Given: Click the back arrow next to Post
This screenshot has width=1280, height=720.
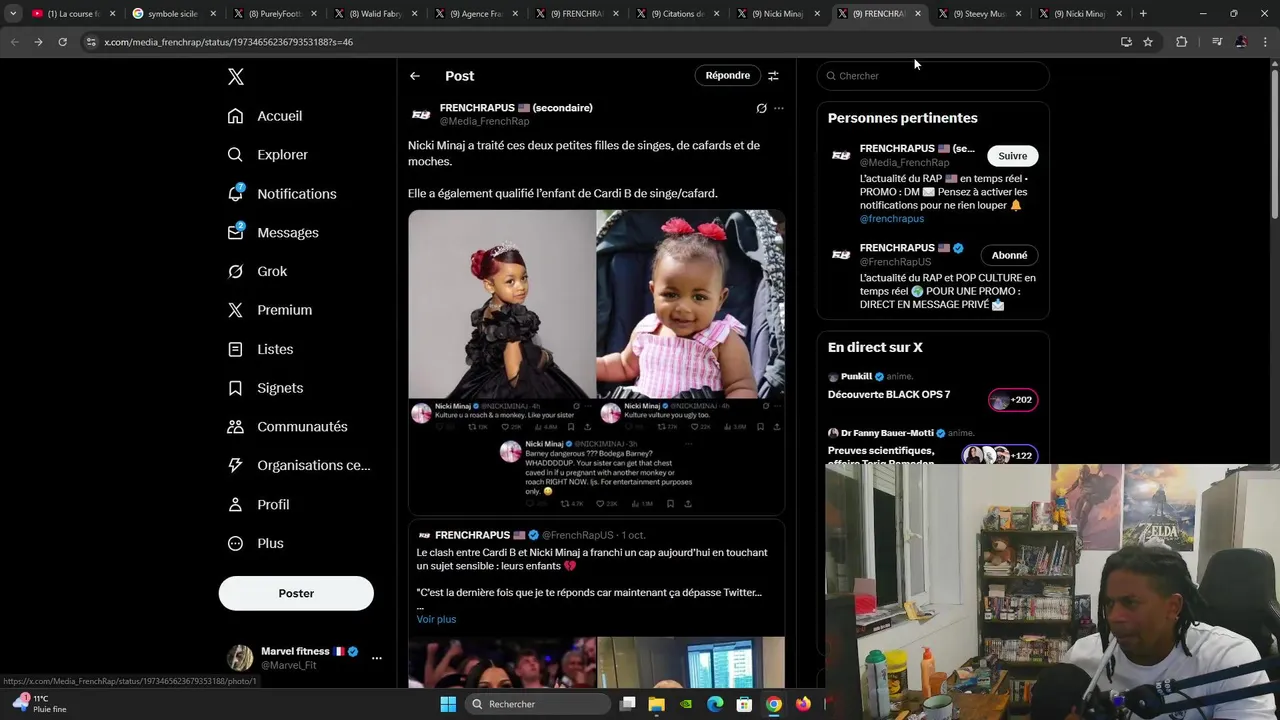Looking at the screenshot, I should 415,76.
